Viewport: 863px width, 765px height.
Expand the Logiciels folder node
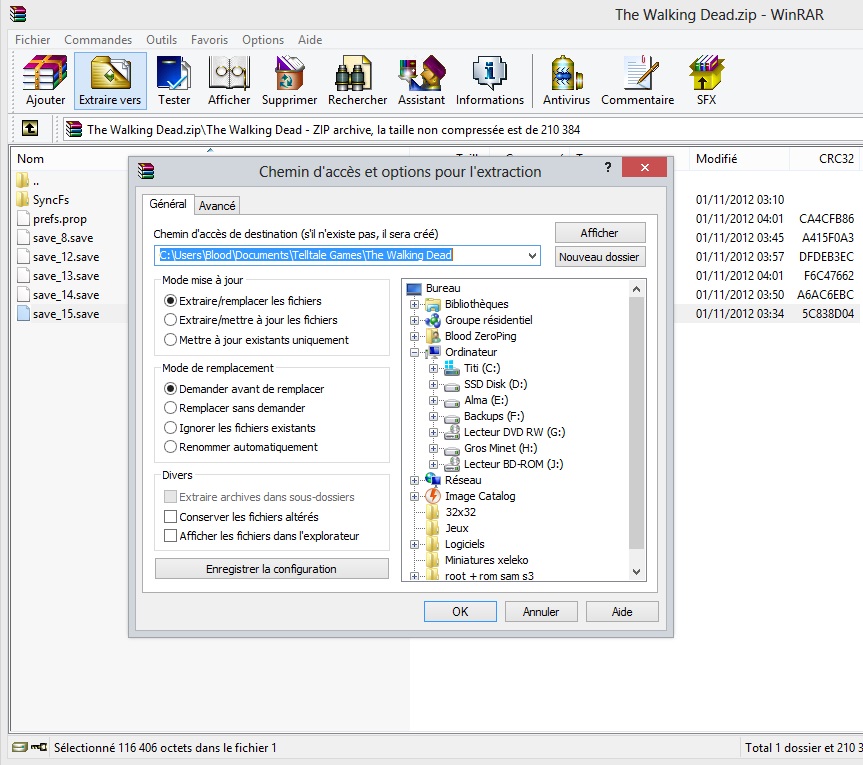[x=414, y=544]
